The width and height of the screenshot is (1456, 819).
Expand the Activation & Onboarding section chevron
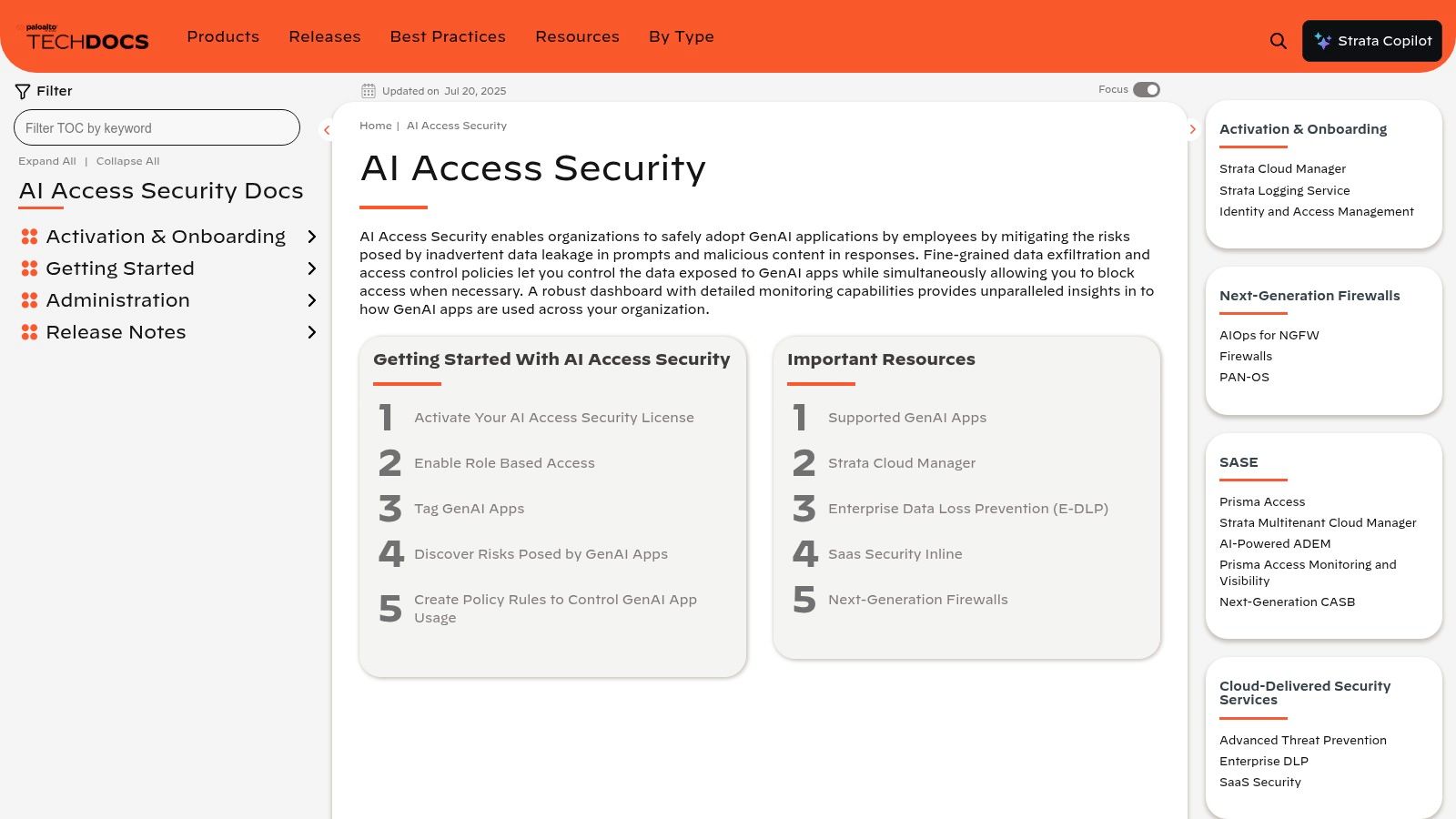[x=312, y=236]
